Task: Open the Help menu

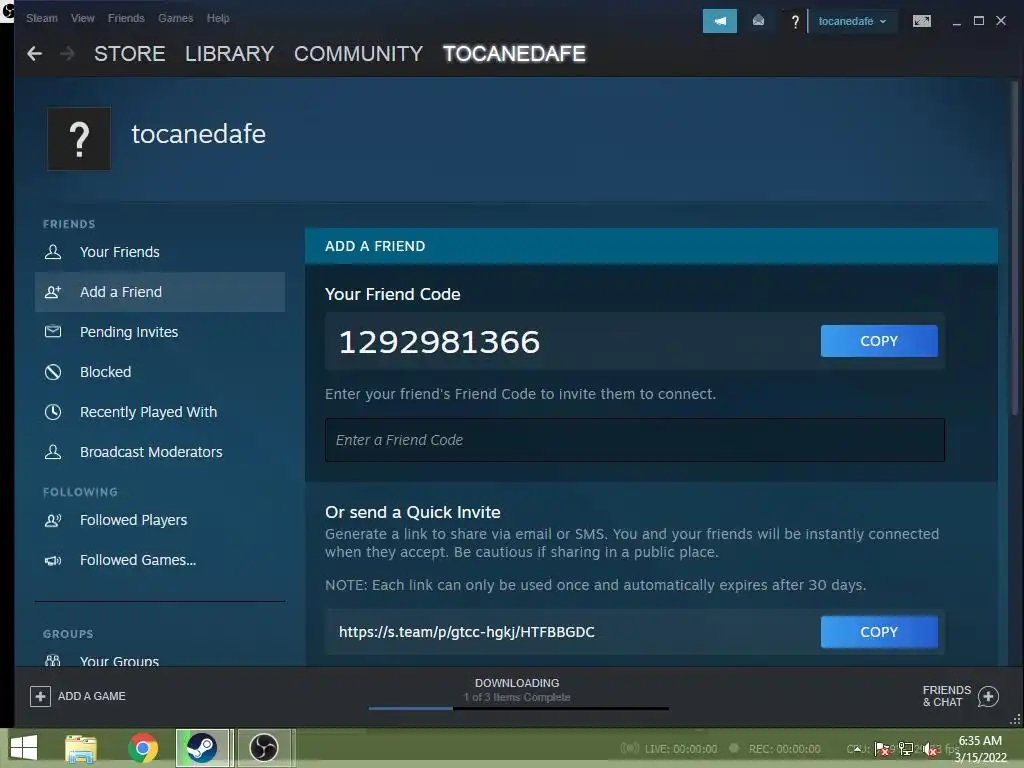Action: (218, 18)
